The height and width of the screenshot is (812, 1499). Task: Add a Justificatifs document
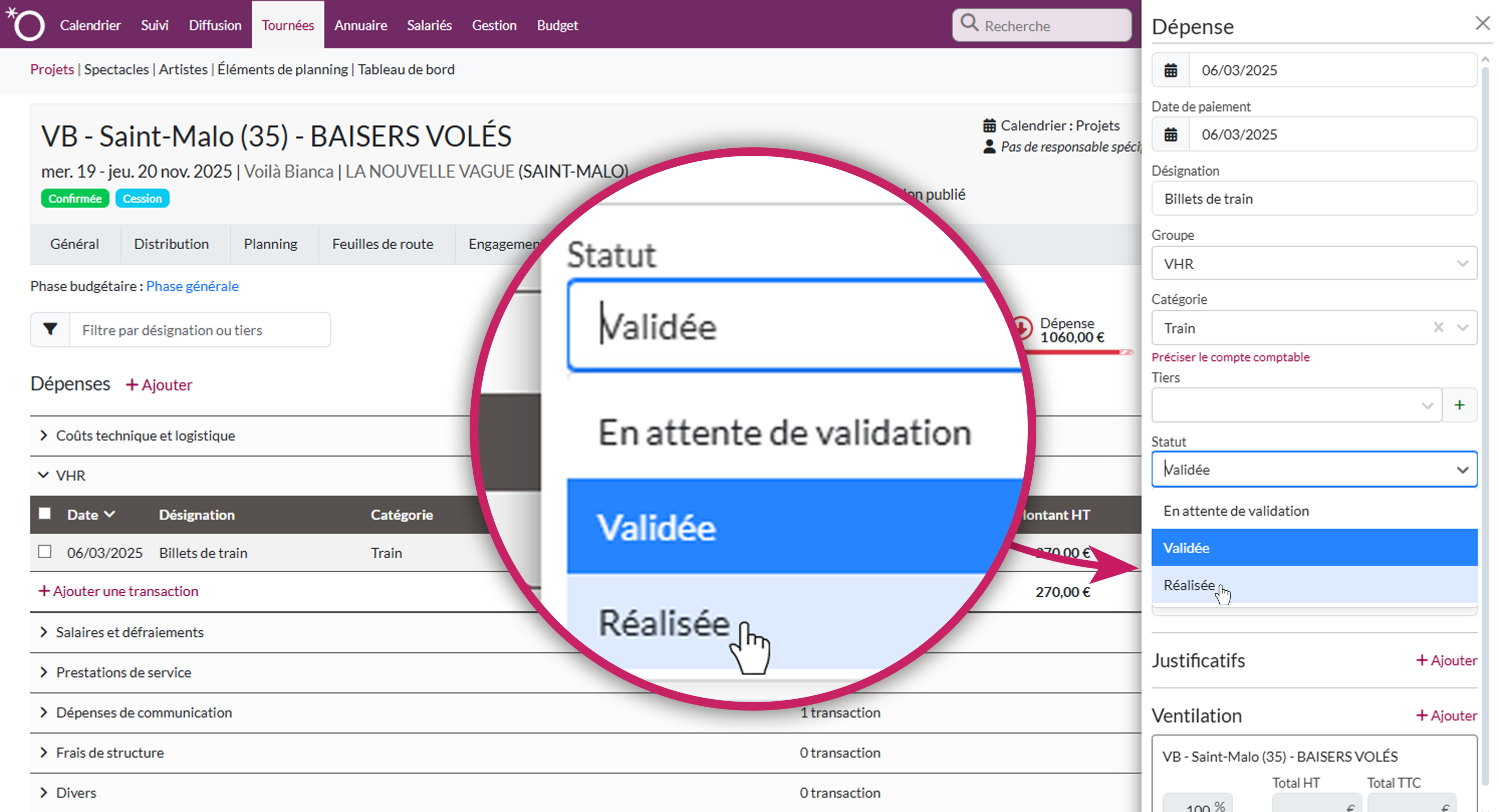click(1446, 660)
